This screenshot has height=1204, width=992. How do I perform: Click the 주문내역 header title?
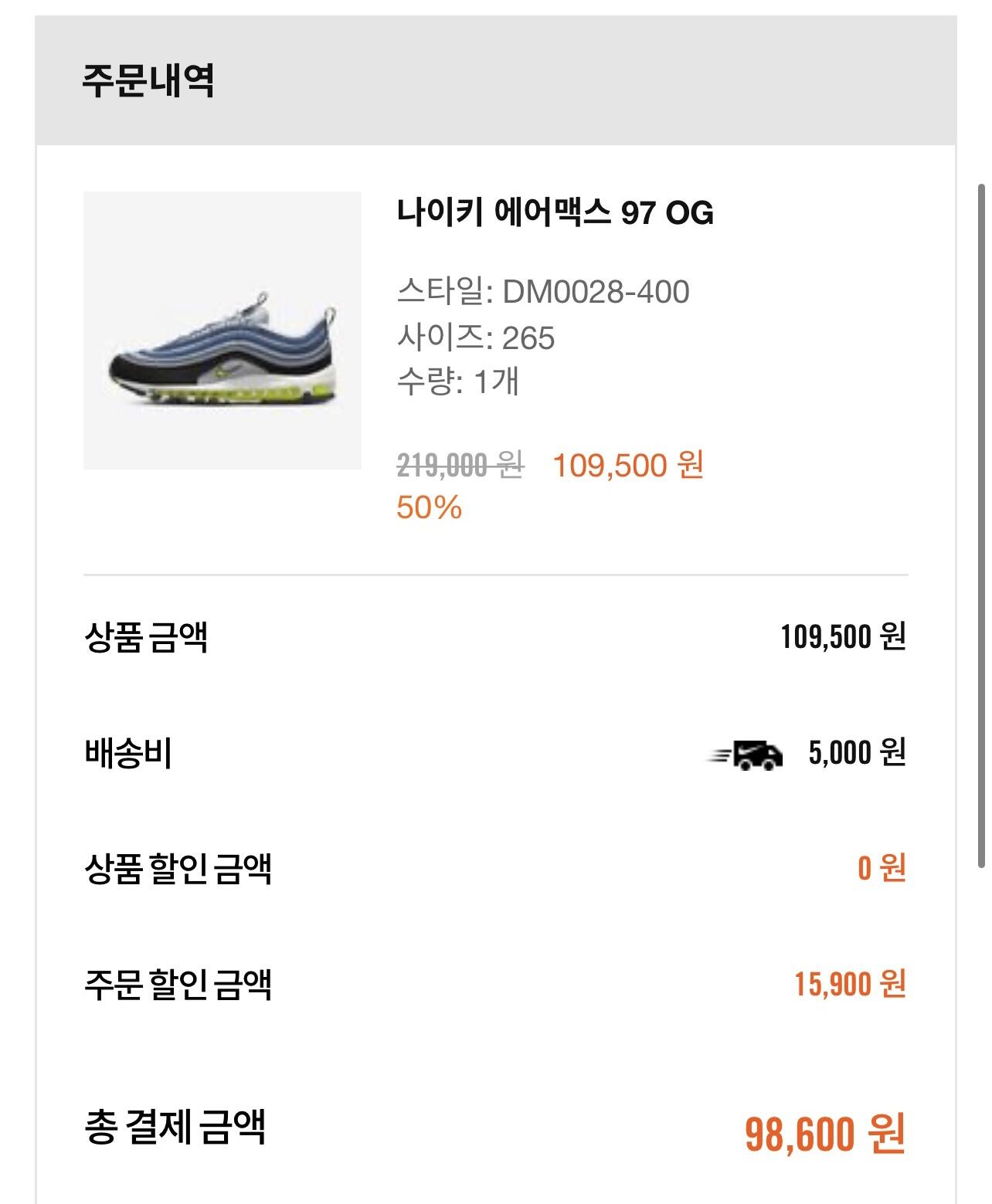click(x=148, y=80)
